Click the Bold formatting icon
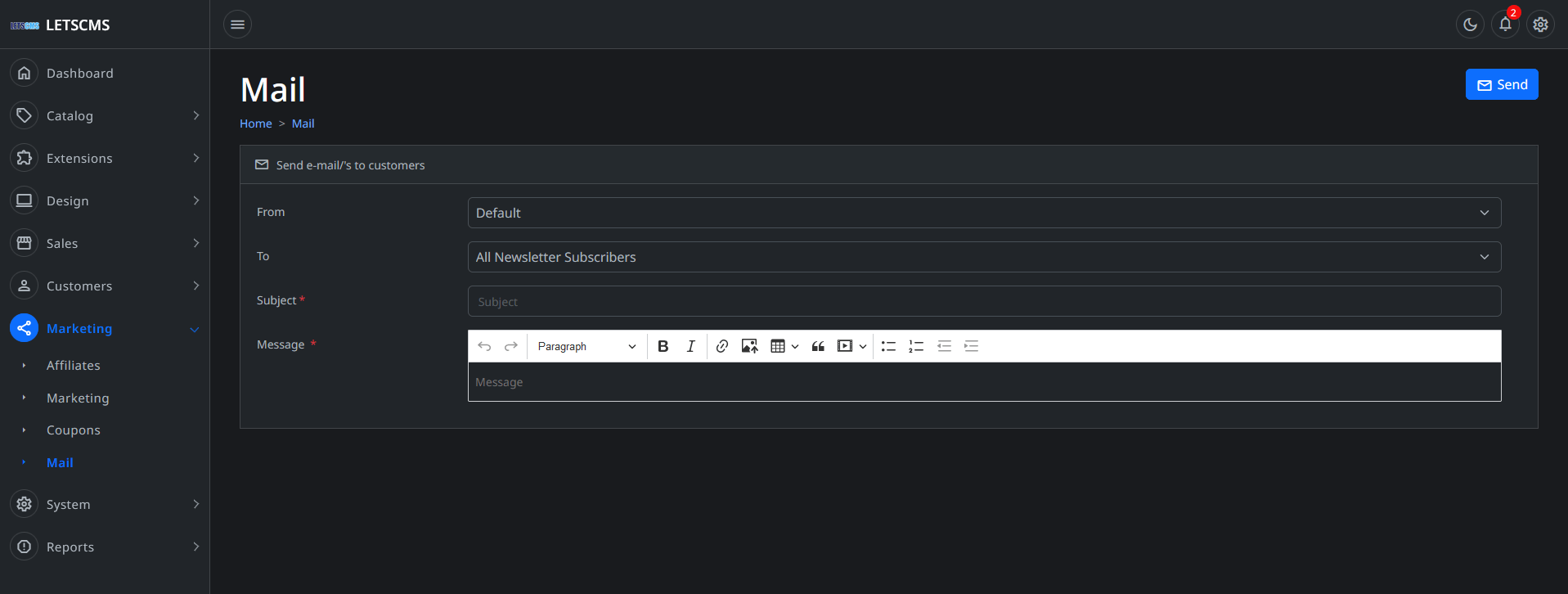This screenshot has height=594, width=1568. (x=663, y=346)
